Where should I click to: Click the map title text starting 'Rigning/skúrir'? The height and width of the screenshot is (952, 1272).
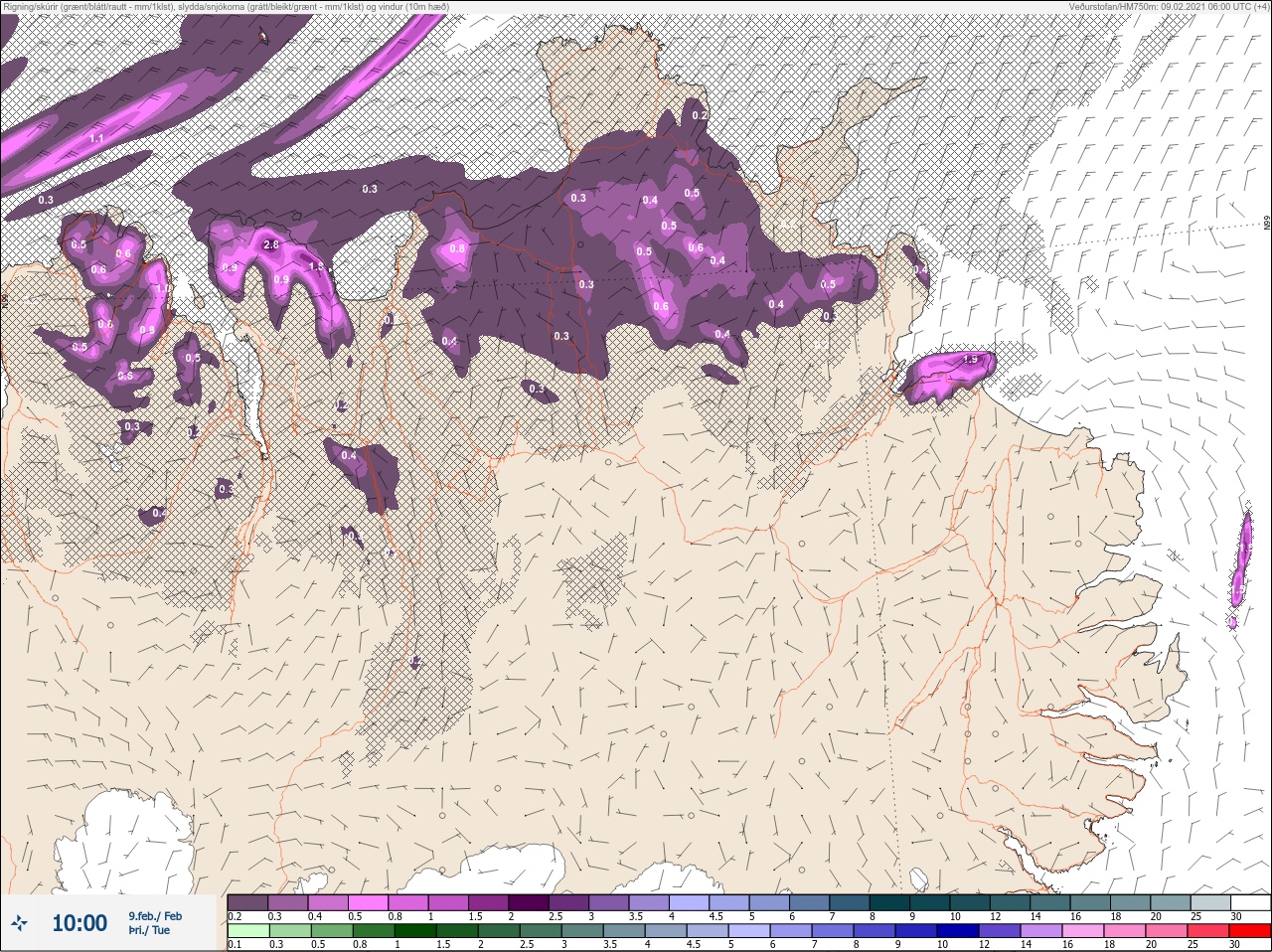coord(226,7)
